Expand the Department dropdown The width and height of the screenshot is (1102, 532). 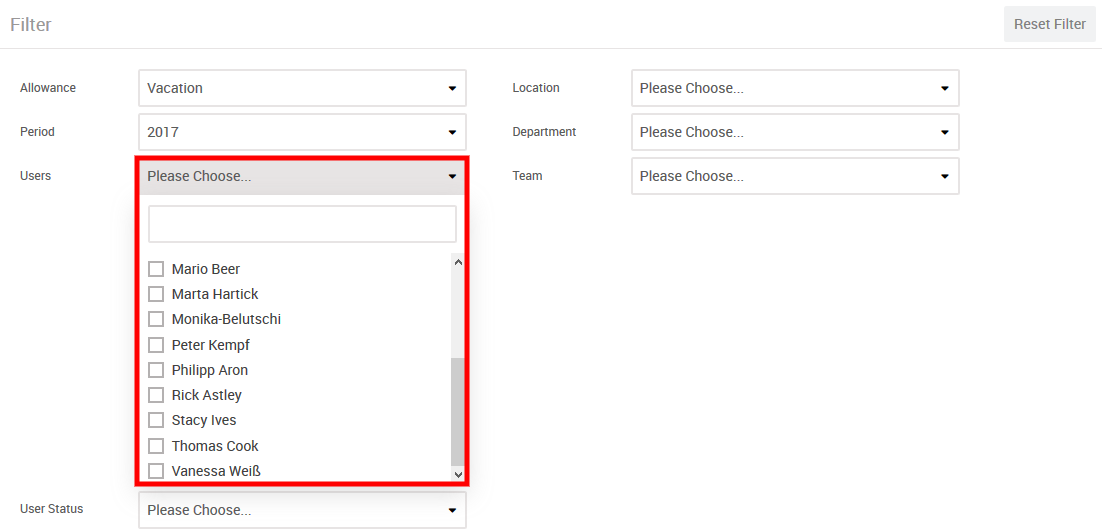pos(795,132)
